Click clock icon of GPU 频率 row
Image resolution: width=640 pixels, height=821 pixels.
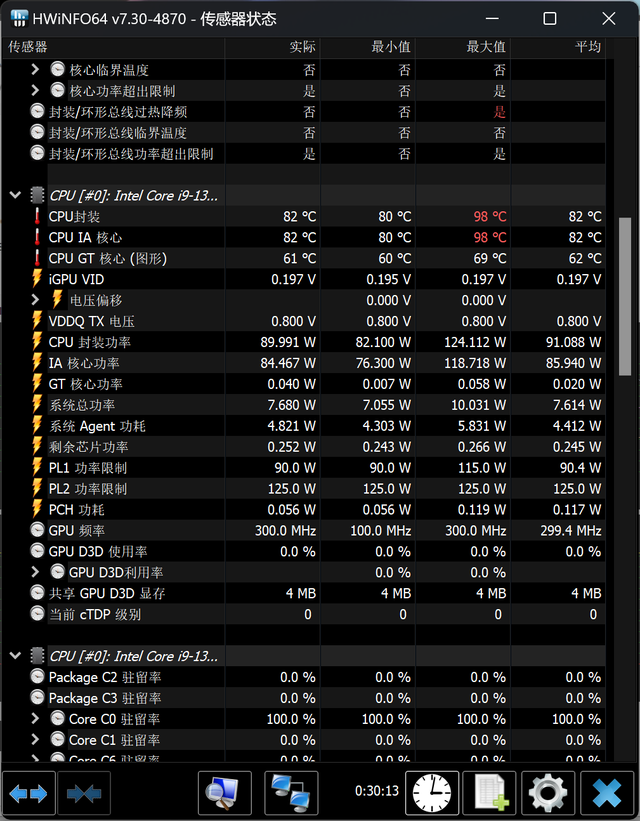(x=37, y=530)
